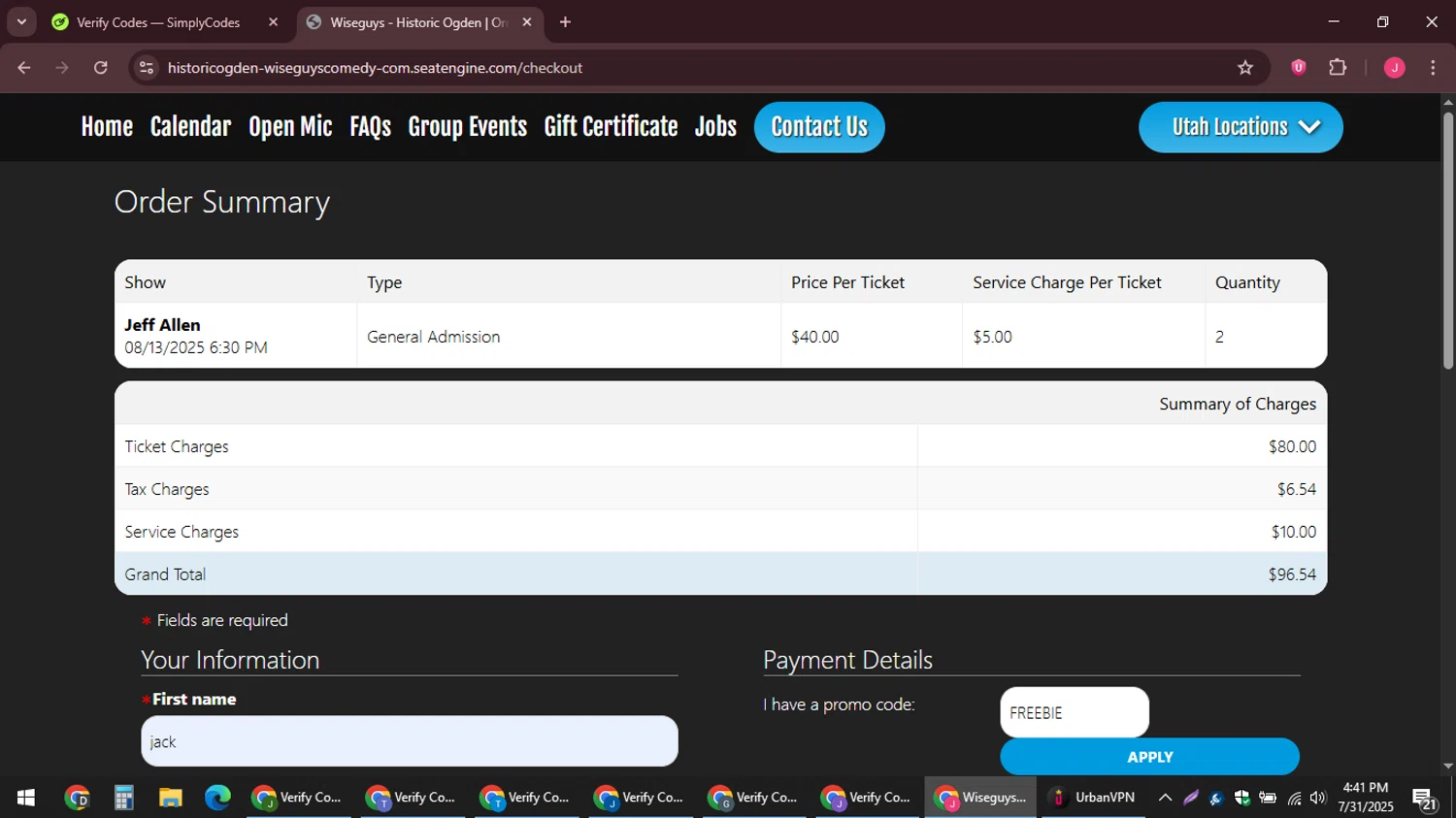Close the Wiseguys tab
This screenshot has width=1456, height=818.
pos(527,21)
